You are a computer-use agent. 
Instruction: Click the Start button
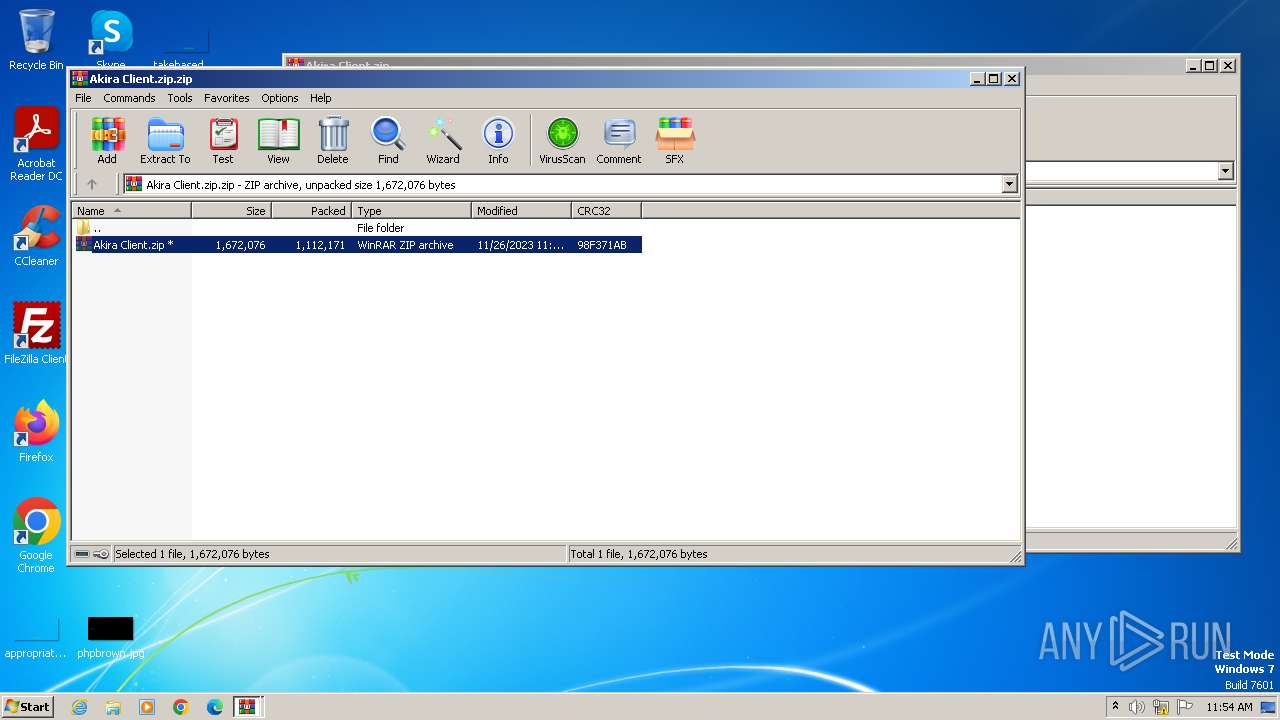[28, 706]
